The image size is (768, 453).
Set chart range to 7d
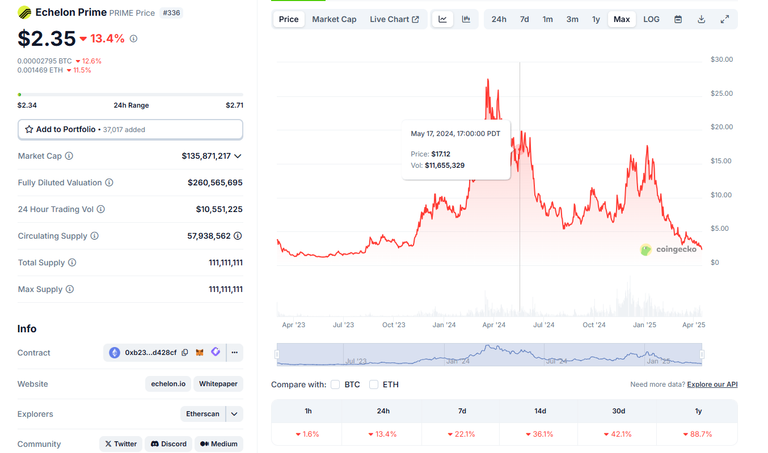click(x=524, y=19)
